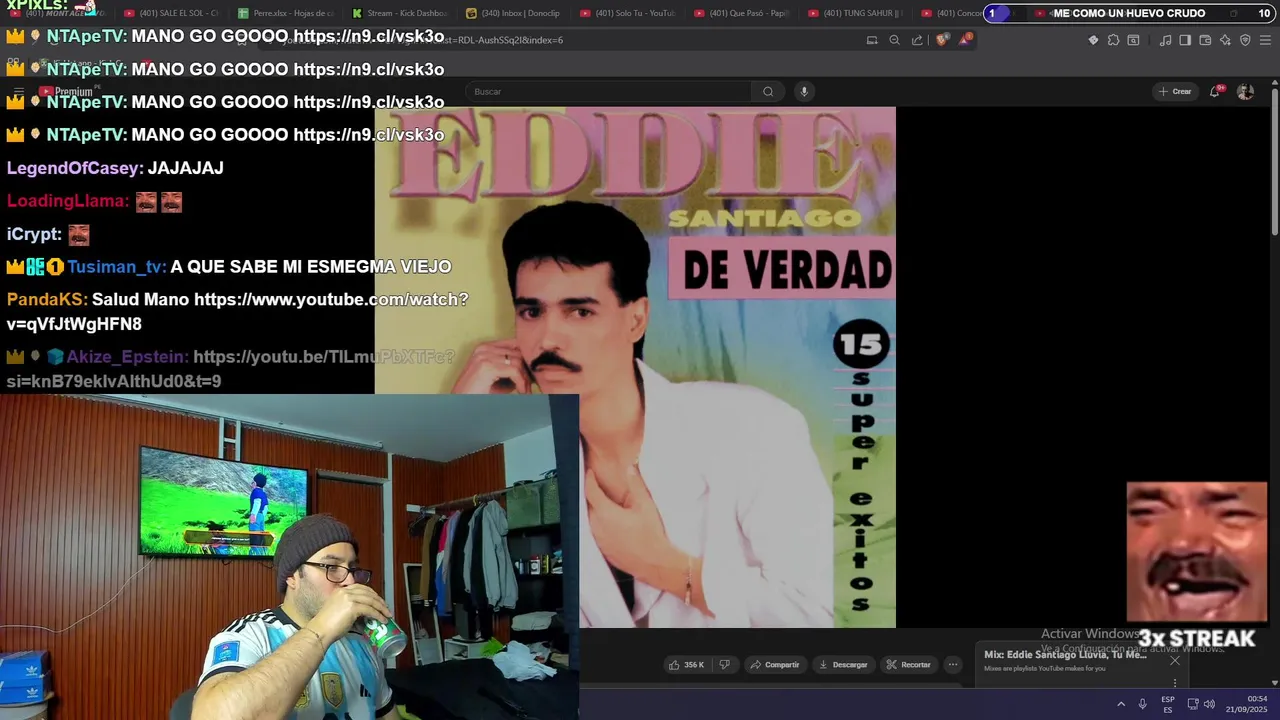Open the Crear menu
Image resolution: width=1280 pixels, height=720 pixels.
pyautogui.click(x=1175, y=92)
